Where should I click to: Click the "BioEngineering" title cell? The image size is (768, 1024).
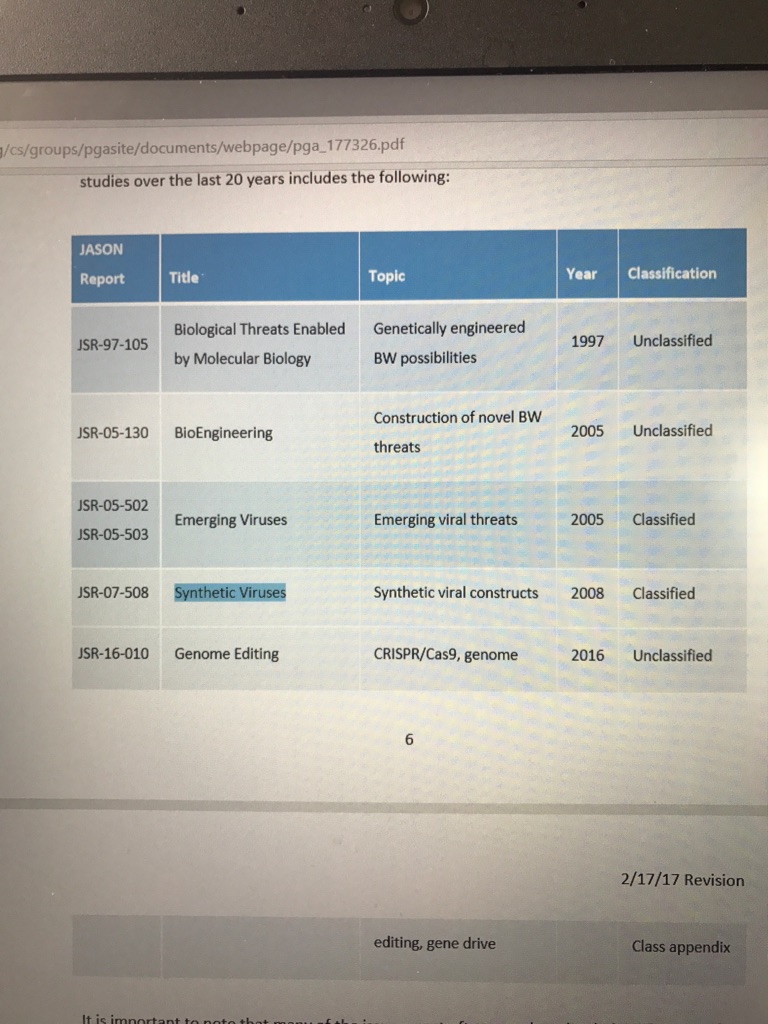223,433
